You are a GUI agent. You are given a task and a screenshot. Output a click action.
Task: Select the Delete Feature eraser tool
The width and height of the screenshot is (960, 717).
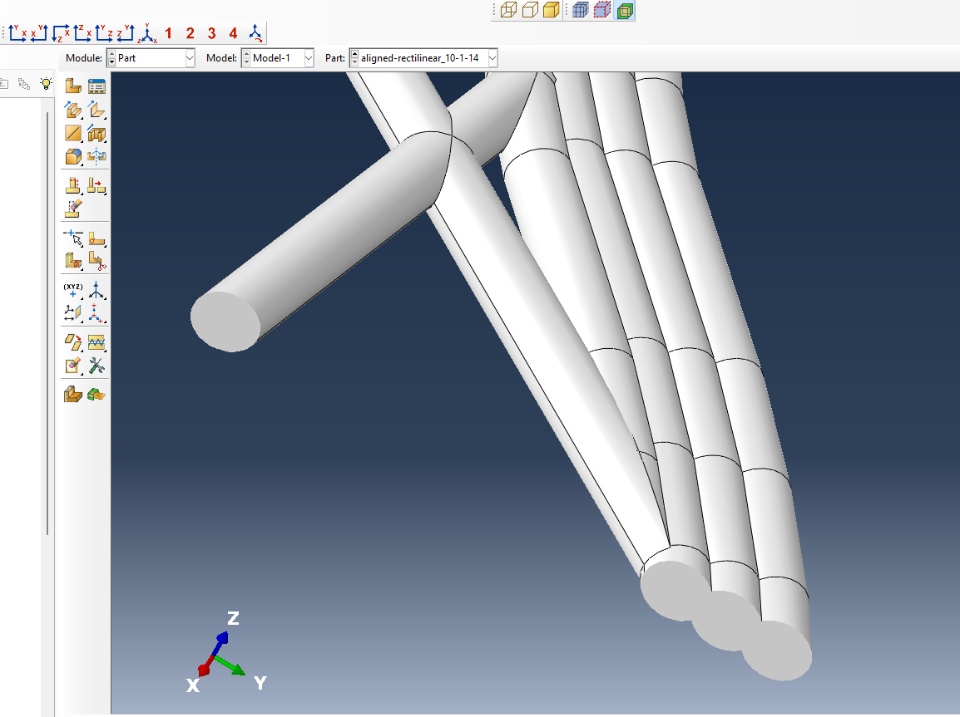pos(73,209)
